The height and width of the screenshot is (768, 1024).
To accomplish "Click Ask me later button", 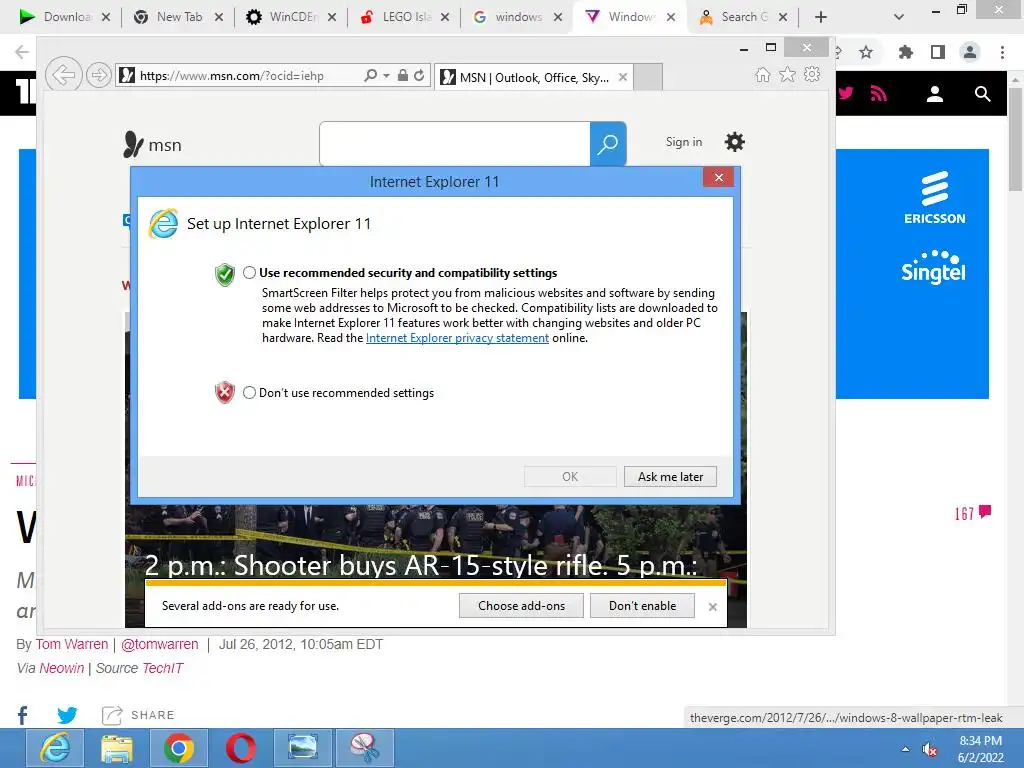I will tap(670, 477).
